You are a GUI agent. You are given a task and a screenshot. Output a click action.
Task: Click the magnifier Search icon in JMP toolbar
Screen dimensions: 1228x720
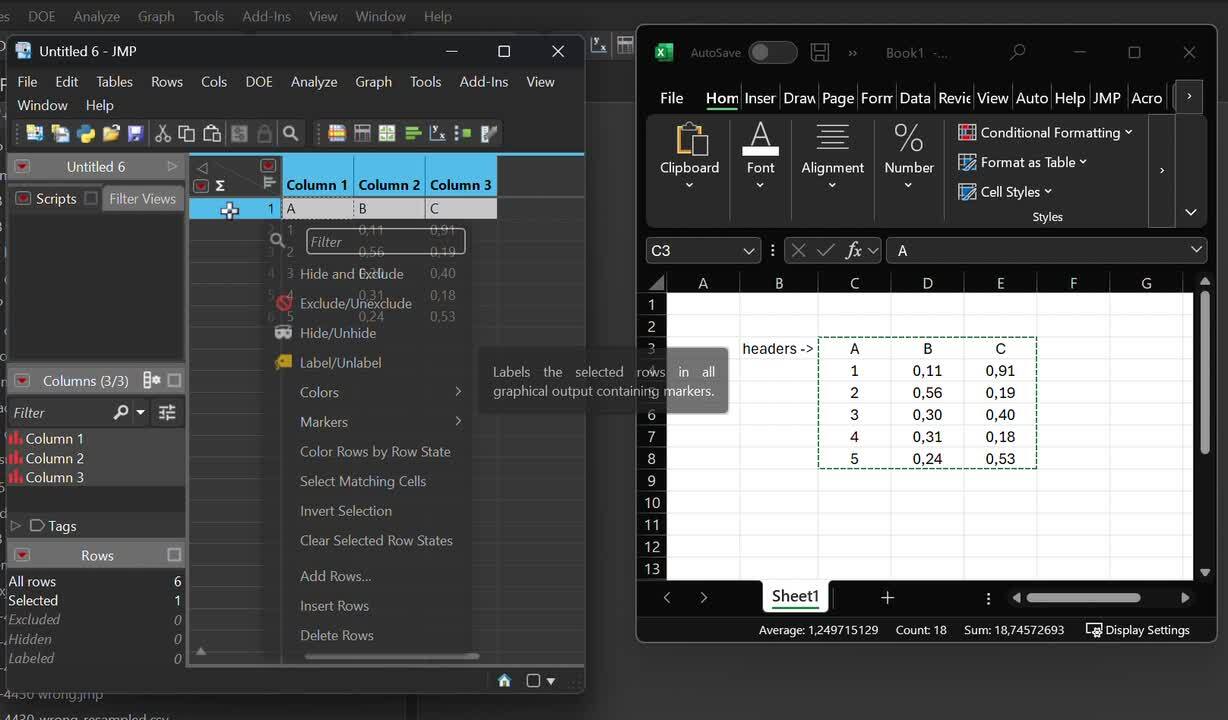pyautogui.click(x=290, y=133)
